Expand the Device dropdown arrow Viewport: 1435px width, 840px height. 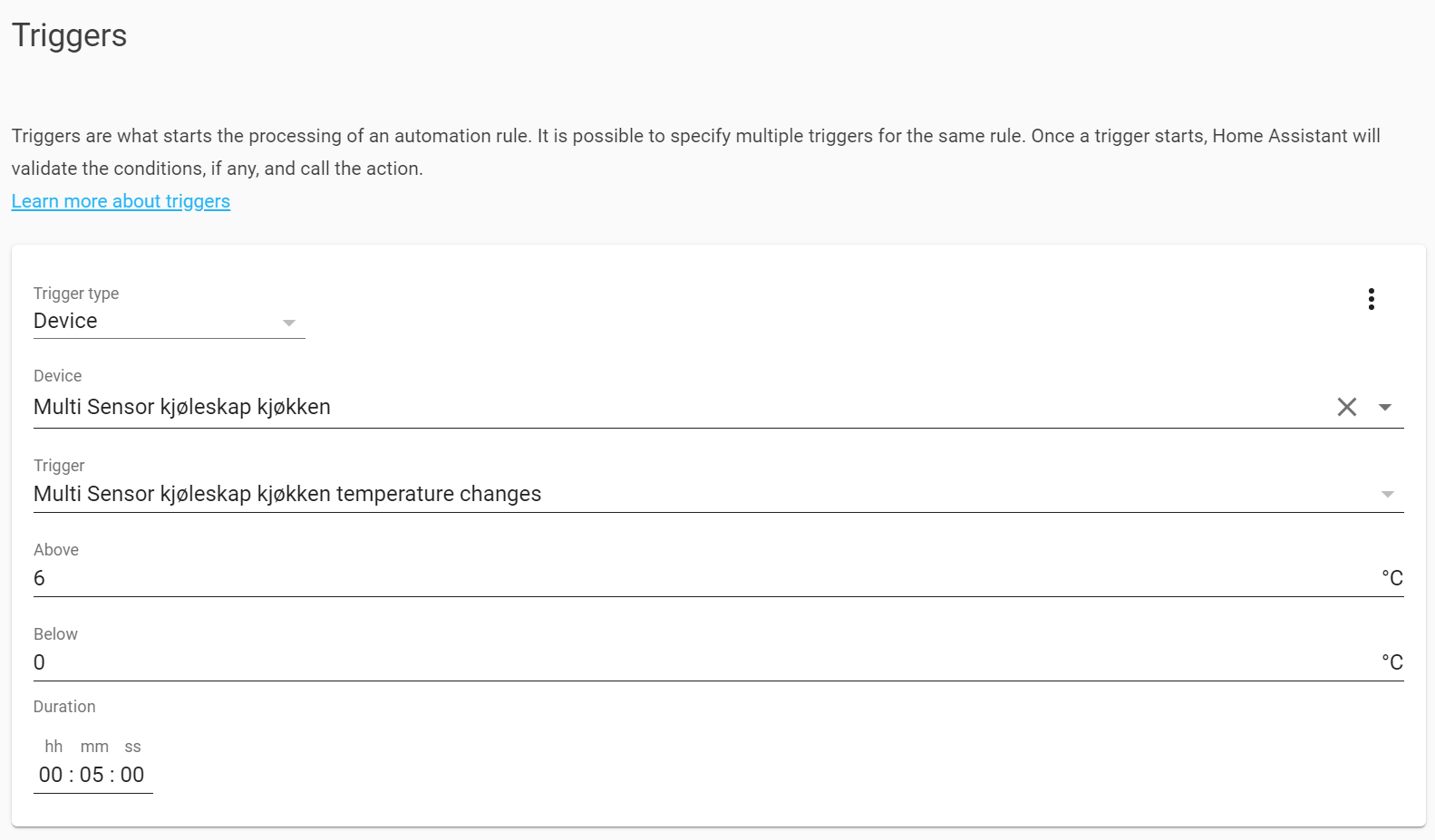point(1385,408)
